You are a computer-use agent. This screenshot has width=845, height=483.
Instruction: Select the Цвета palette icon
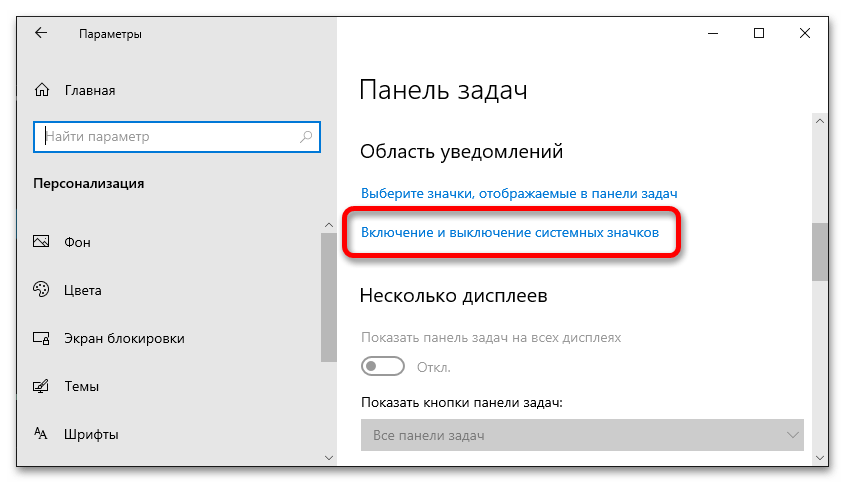coord(41,289)
